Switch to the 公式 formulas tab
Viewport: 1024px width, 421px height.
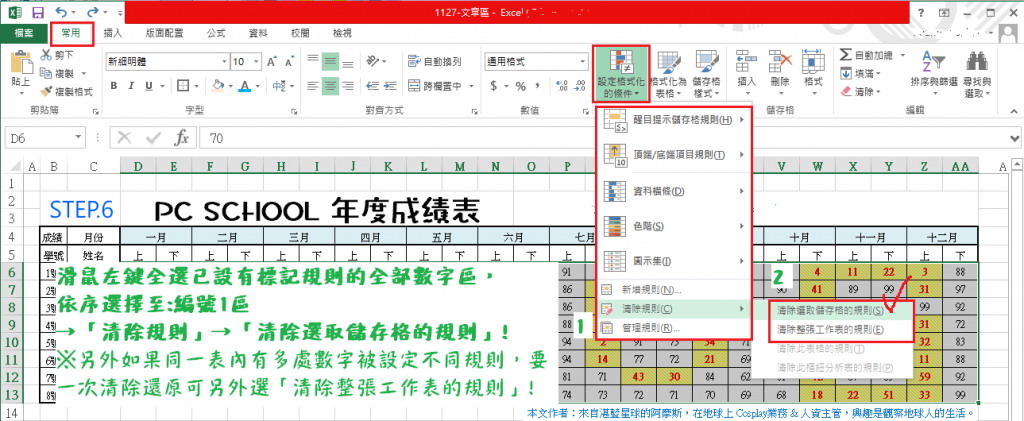click(216, 33)
